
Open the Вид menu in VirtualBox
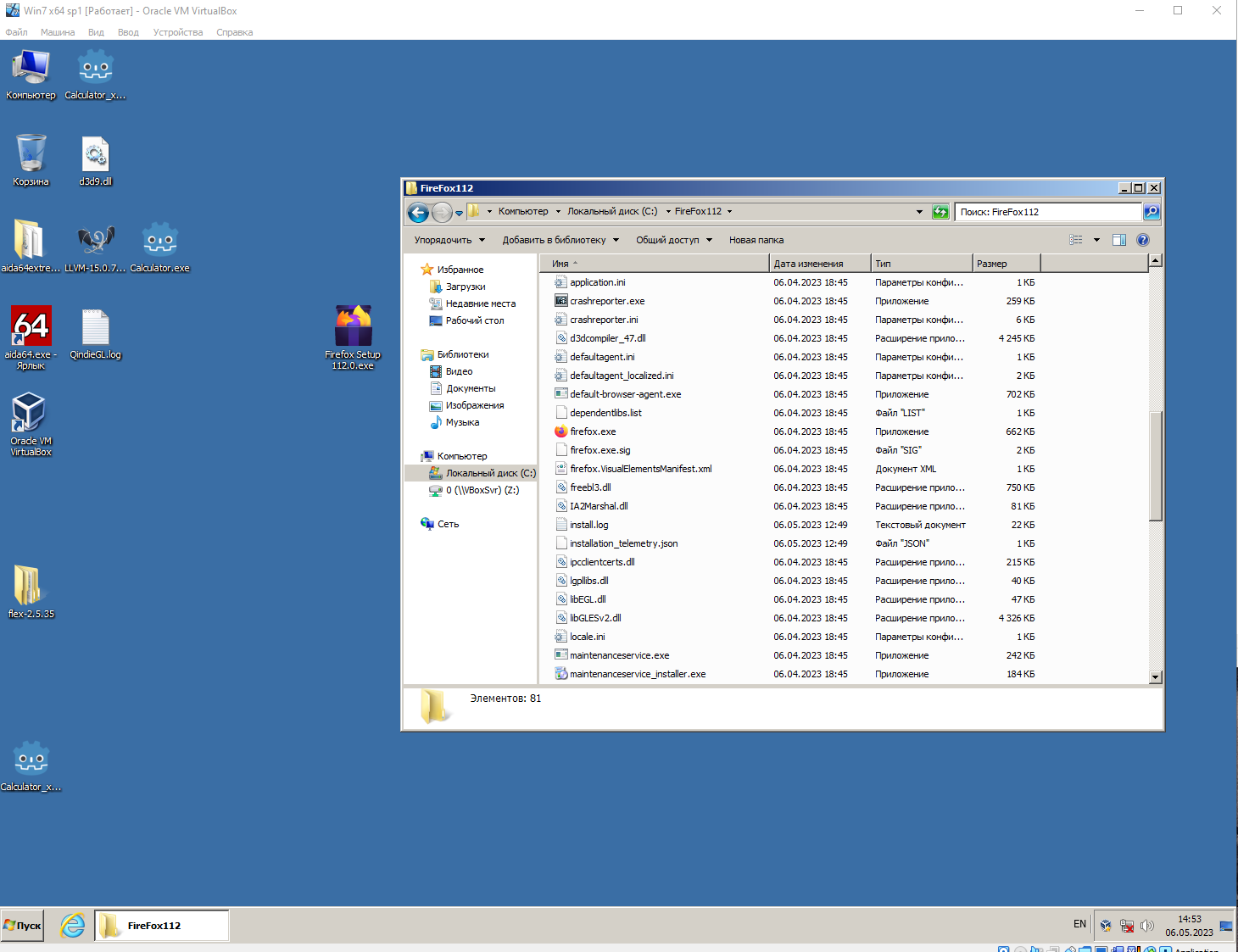[96, 32]
